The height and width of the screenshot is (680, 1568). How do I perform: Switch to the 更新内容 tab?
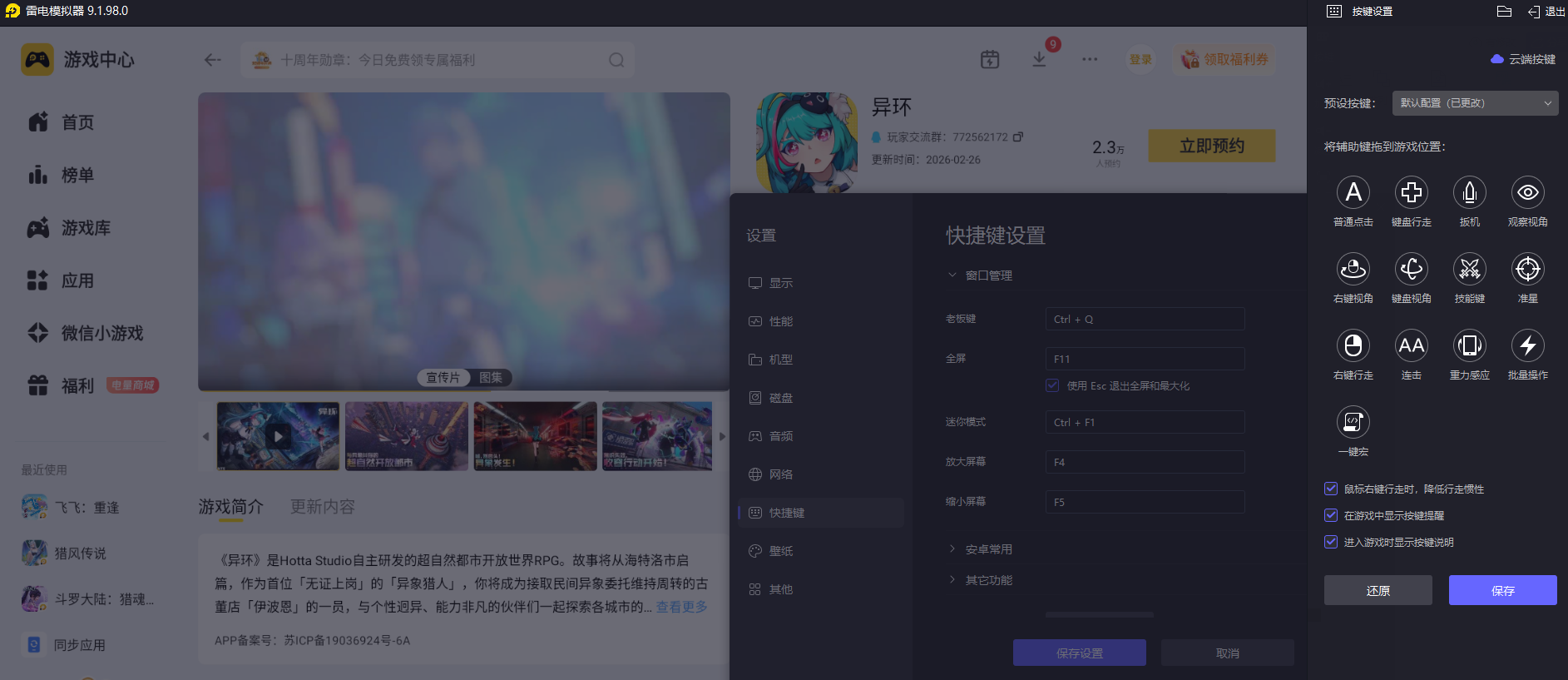tap(323, 507)
